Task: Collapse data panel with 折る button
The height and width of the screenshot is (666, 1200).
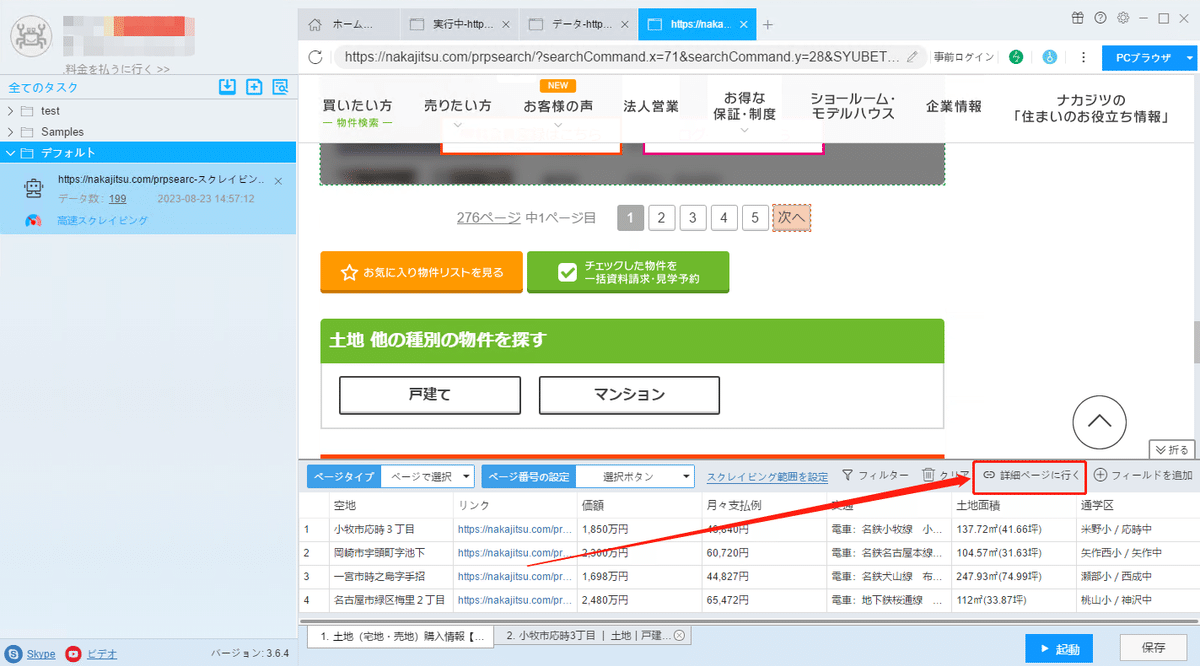Action: [x=1173, y=450]
